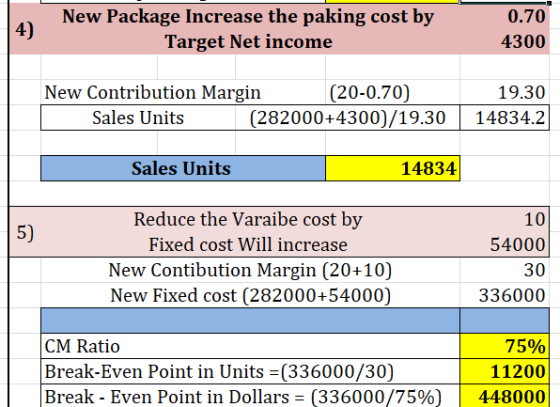Click the 336000 new fixed cost value

[x=504, y=295]
